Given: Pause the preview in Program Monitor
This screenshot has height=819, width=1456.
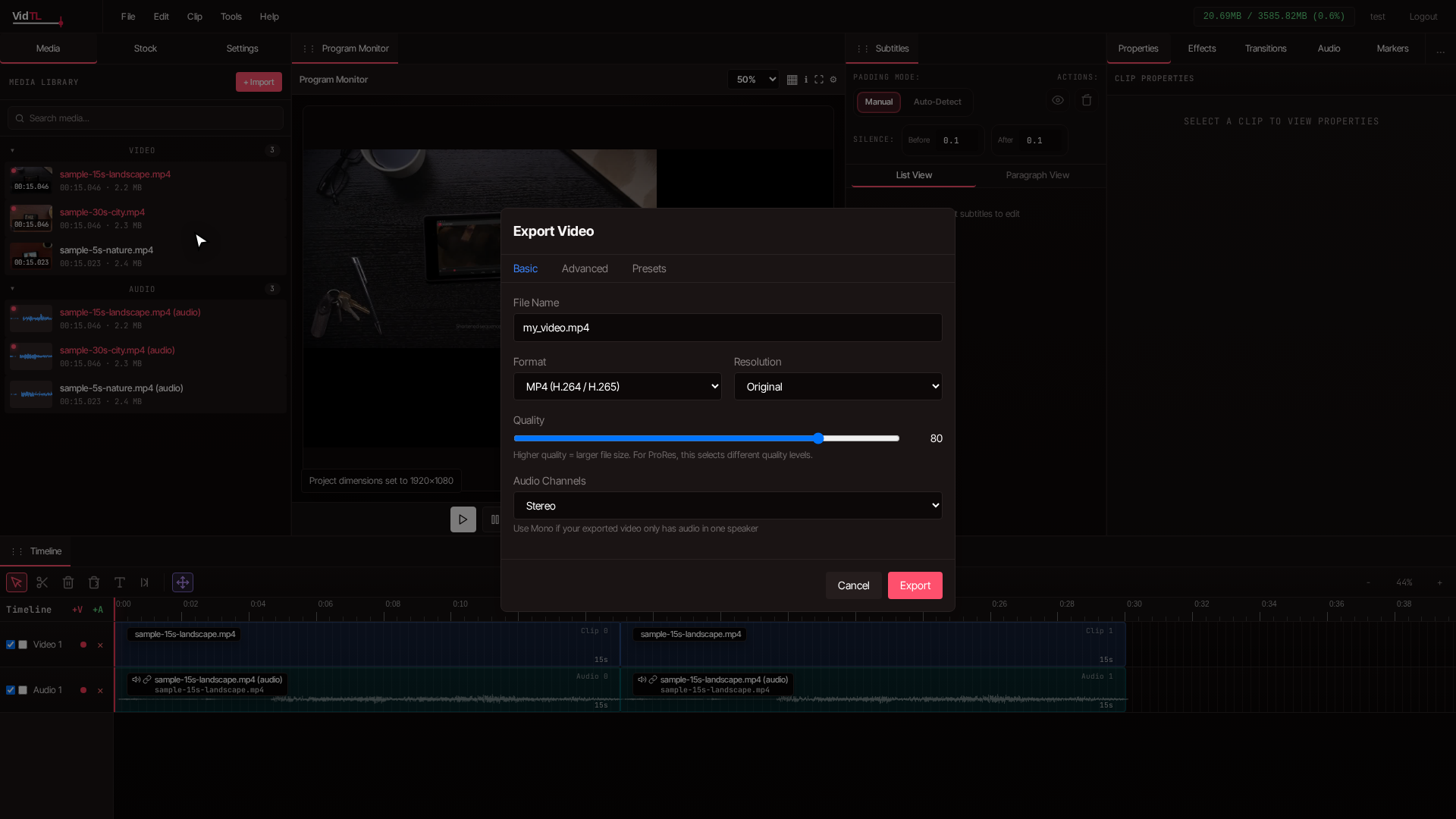Looking at the screenshot, I should (494, 519).
